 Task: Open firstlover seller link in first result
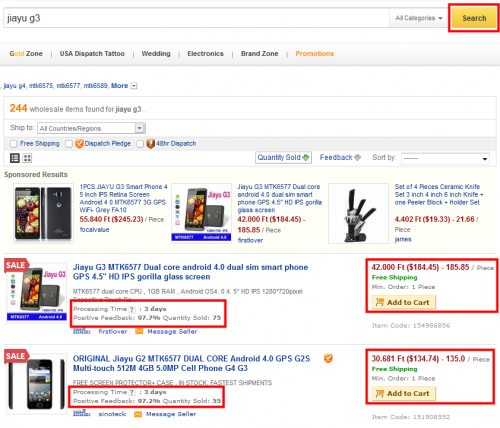click(113, 331)
